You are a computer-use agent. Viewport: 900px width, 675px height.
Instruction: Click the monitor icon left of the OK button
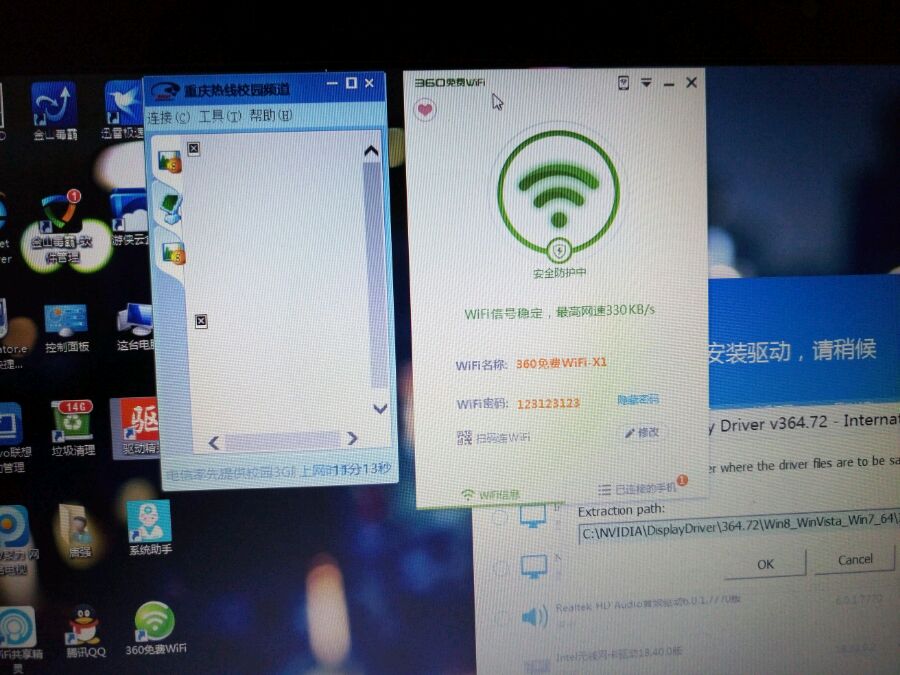tap(533, 567)
